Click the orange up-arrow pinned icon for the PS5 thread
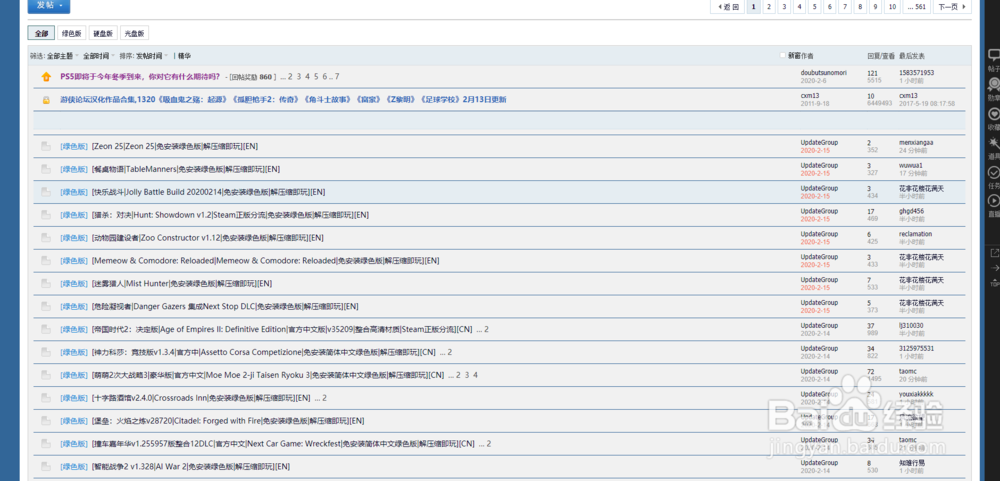This screenshot has width=1000, height=481. pos(46,77)
